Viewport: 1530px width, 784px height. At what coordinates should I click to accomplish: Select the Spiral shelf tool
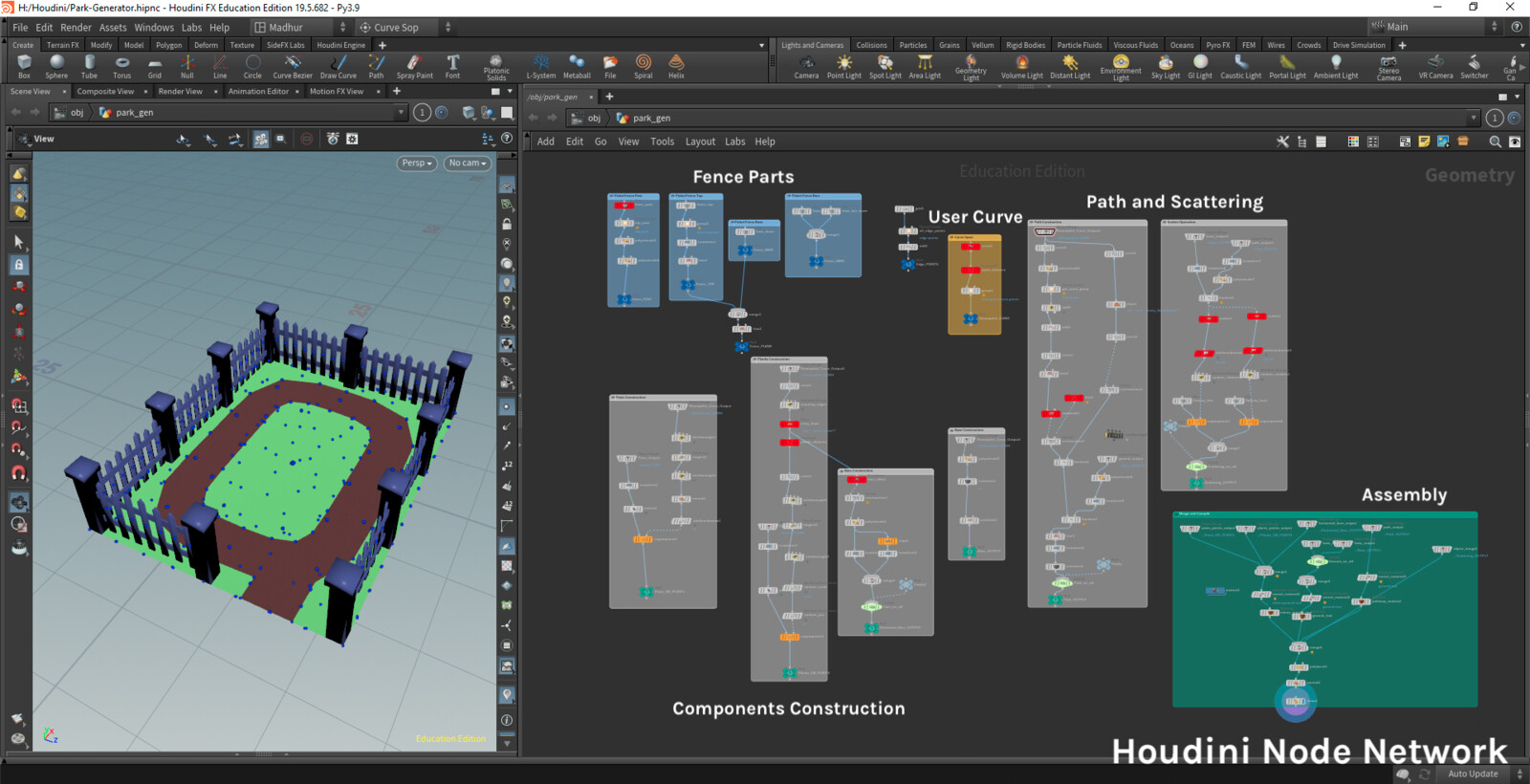tap(644, 66)
